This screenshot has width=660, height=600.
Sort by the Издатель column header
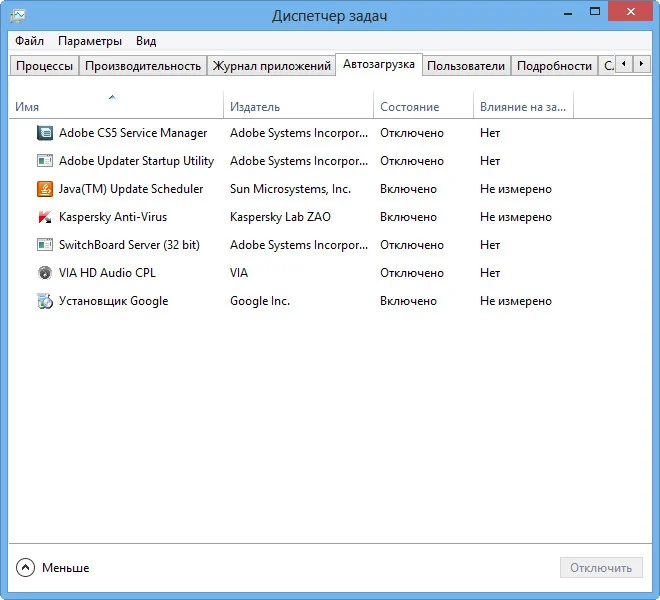(x=298, y=104)
